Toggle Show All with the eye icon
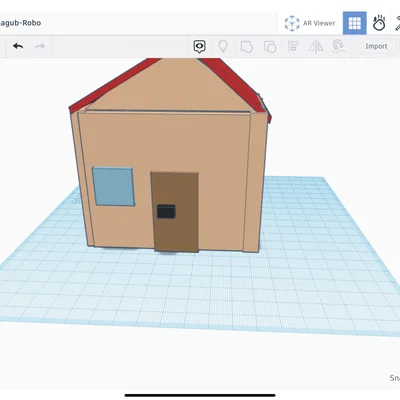 pyautogui.click(x=199, y=46)
